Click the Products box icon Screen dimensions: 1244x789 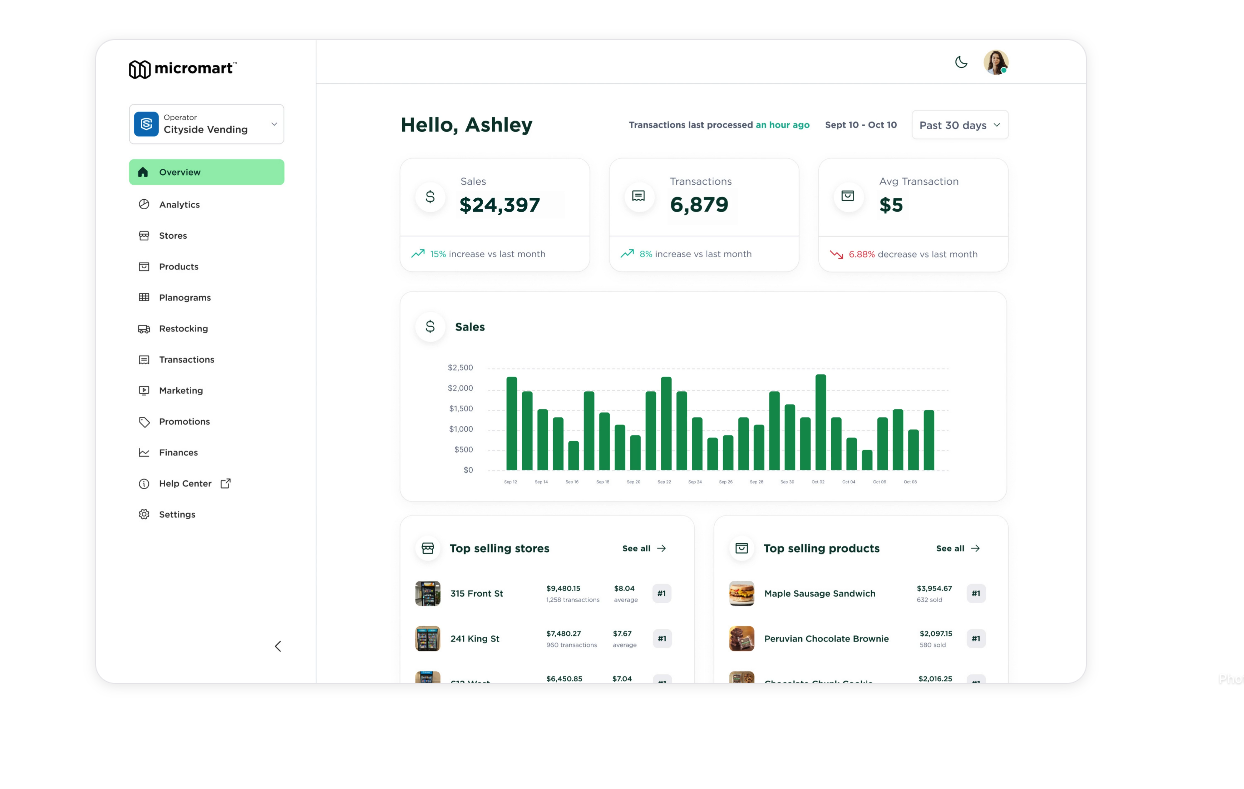(144, 267)
